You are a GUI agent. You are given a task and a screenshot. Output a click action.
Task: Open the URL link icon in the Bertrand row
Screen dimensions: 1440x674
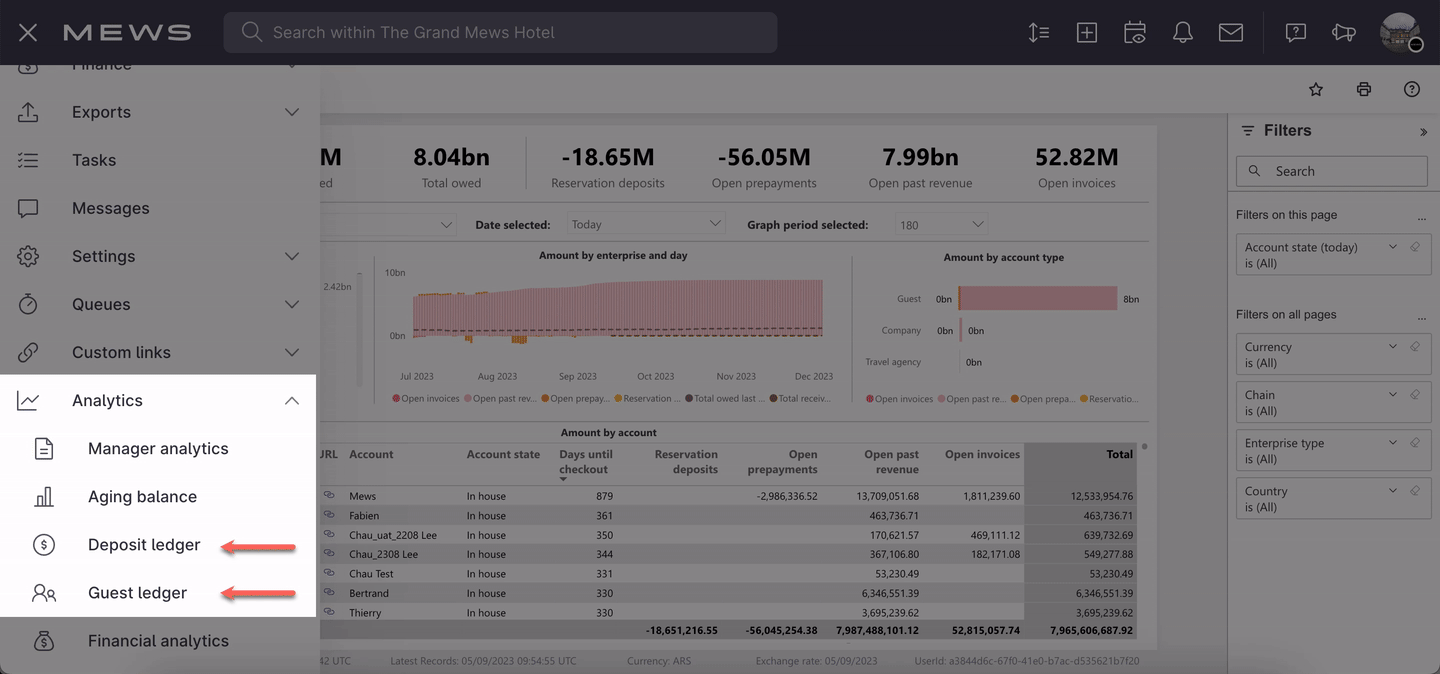pos(328,593)
